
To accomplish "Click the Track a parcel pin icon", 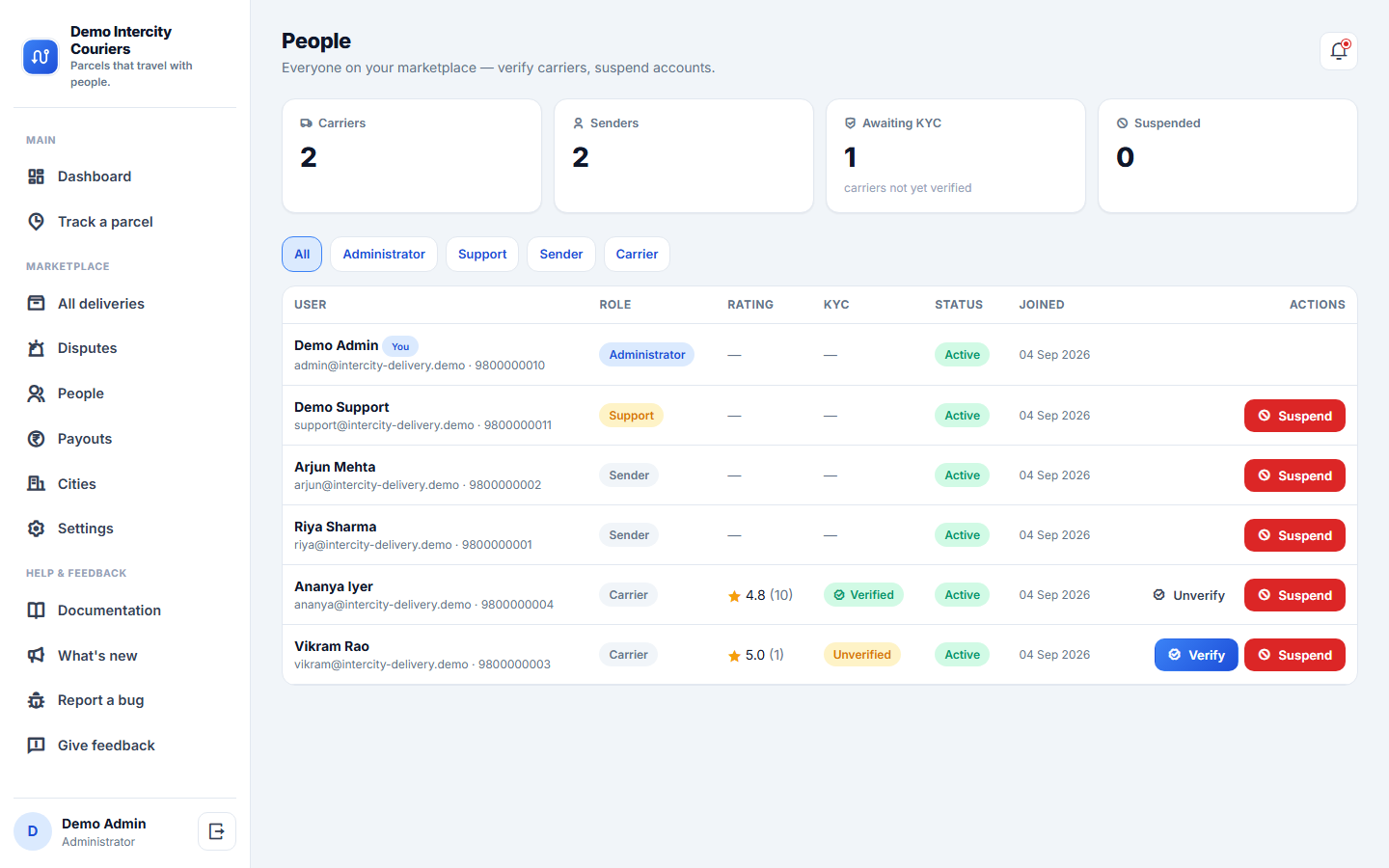I will (x=36, y=222).
